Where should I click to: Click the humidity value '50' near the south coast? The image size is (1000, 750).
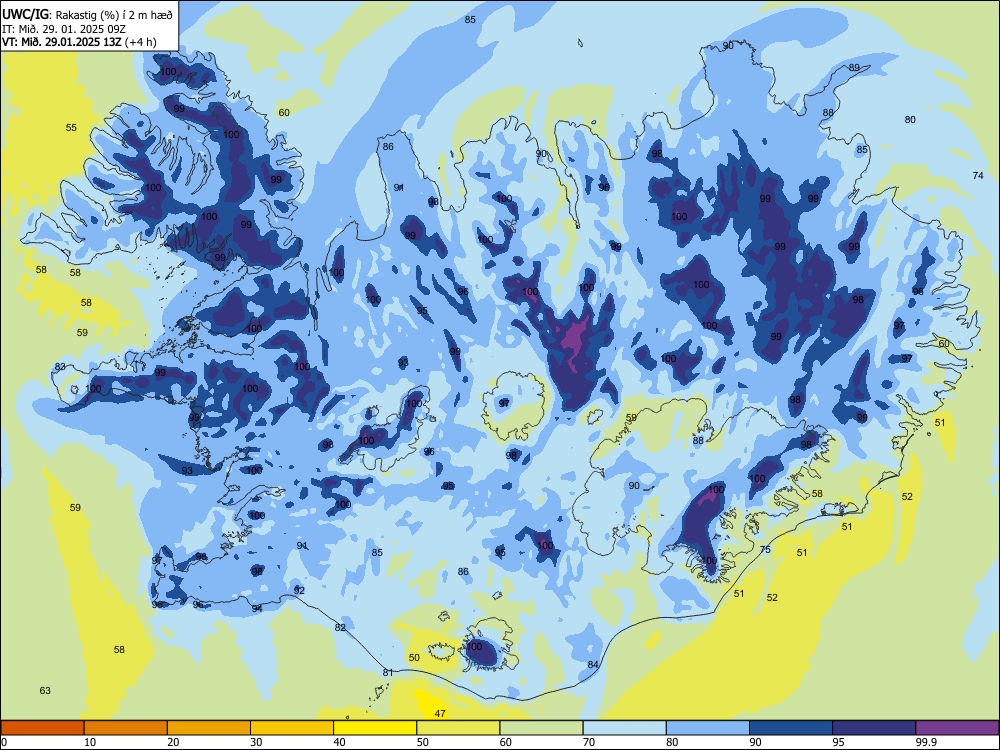[415, 658]
